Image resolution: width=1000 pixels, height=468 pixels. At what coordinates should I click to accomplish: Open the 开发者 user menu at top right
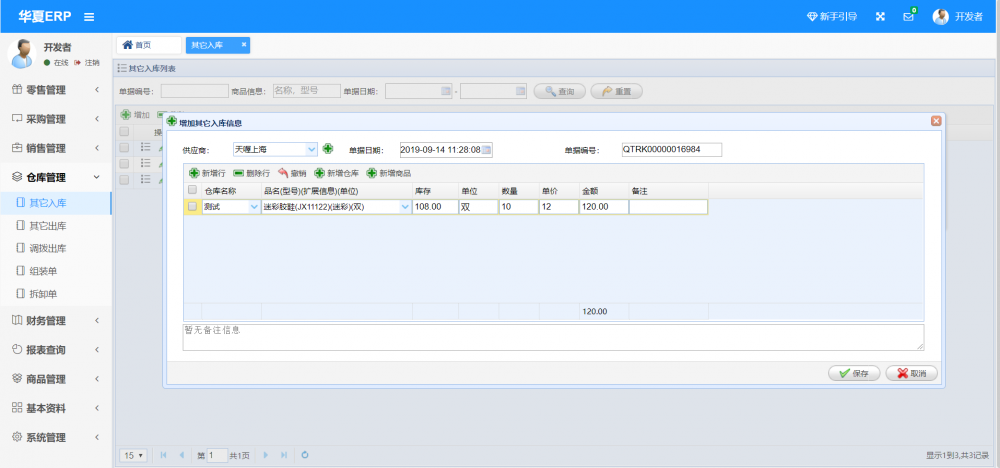957,17
